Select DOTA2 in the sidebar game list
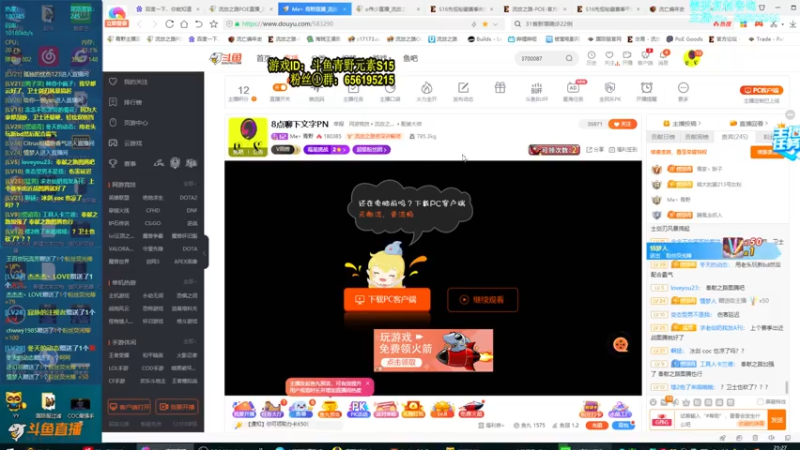This screenshot has height=450, width=800. tap(188, 197)
